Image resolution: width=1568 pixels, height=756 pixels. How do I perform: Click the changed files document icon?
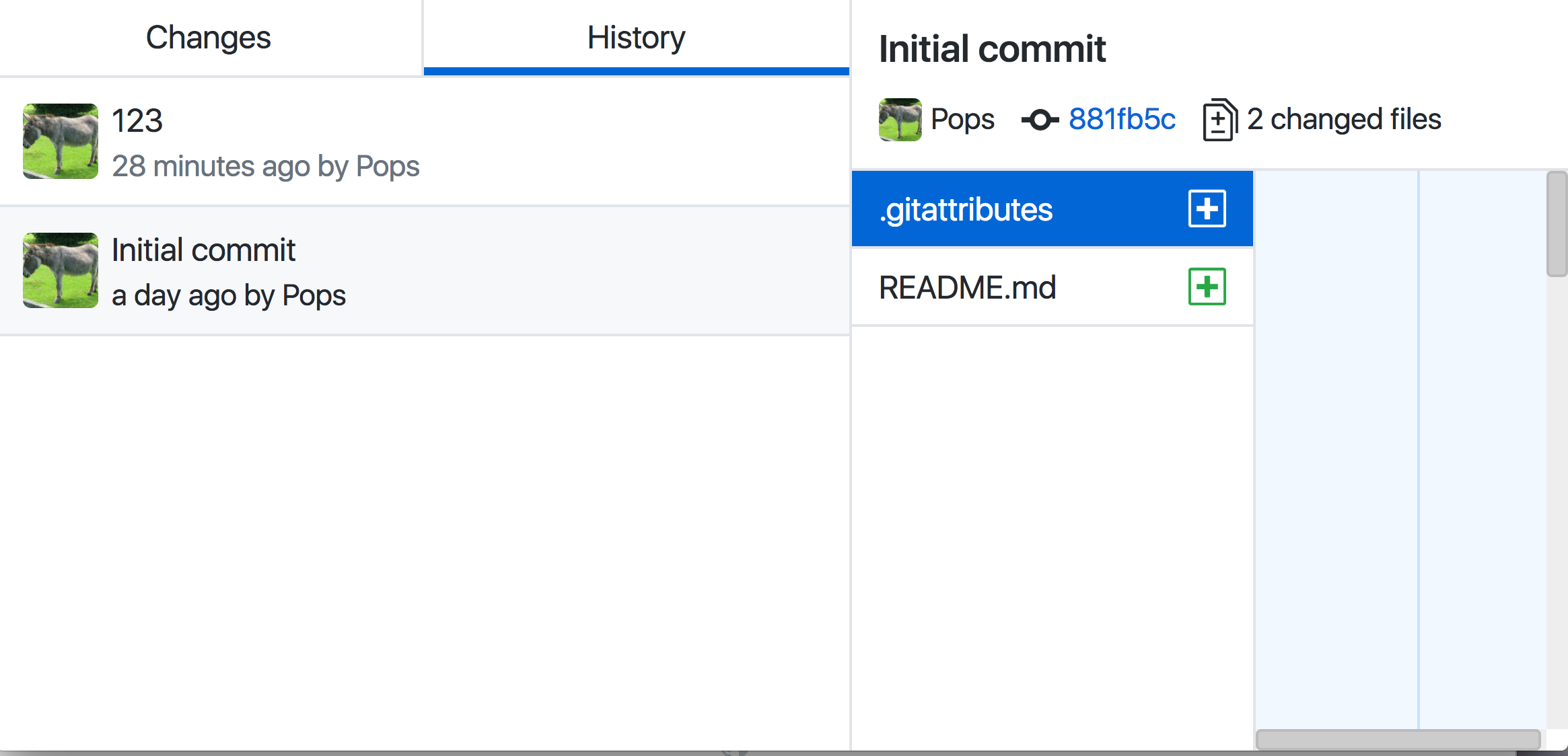(x=1217, y=119)
